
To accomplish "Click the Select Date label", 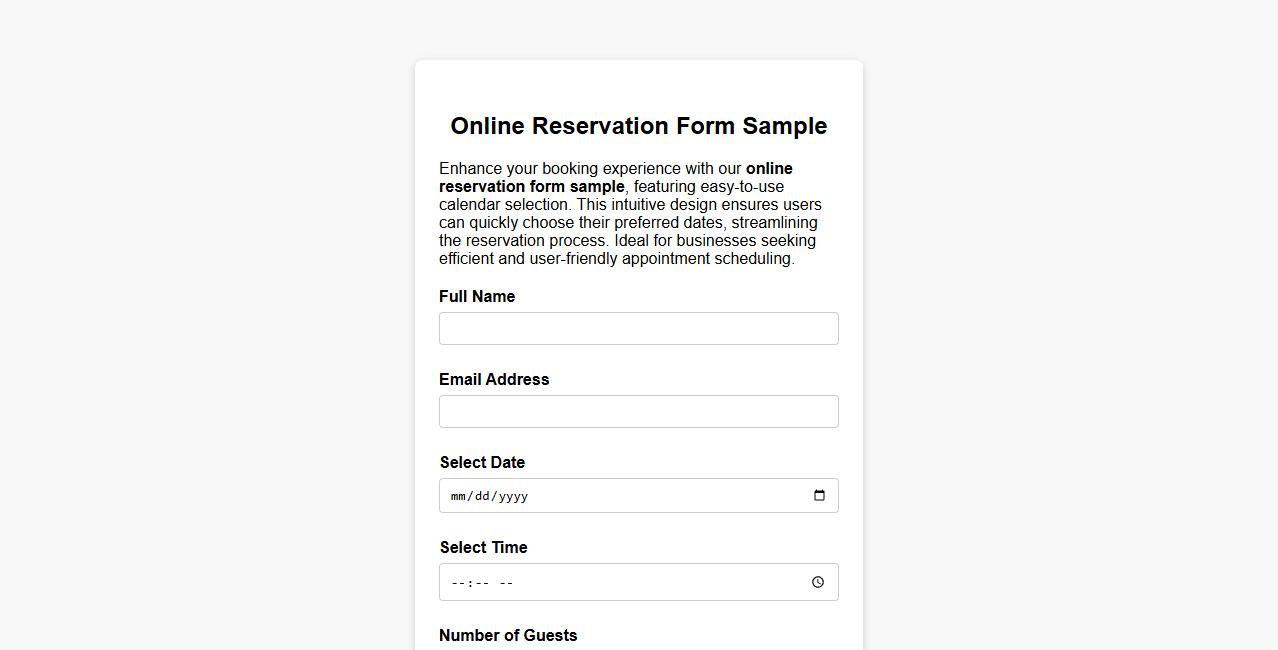I will coord(482,462).
